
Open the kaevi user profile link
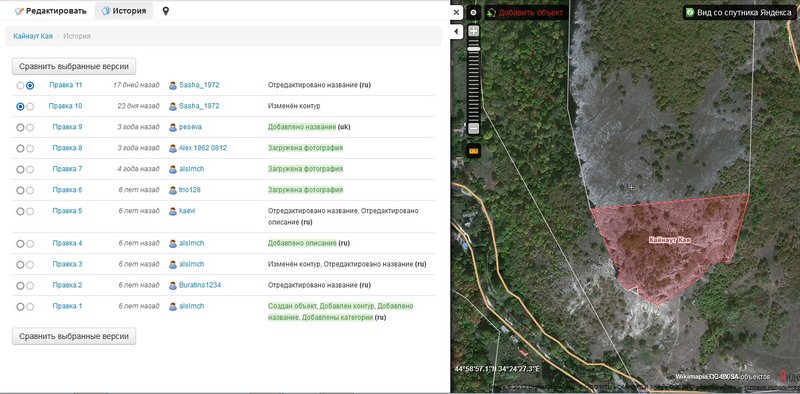[x=187, y=211]
